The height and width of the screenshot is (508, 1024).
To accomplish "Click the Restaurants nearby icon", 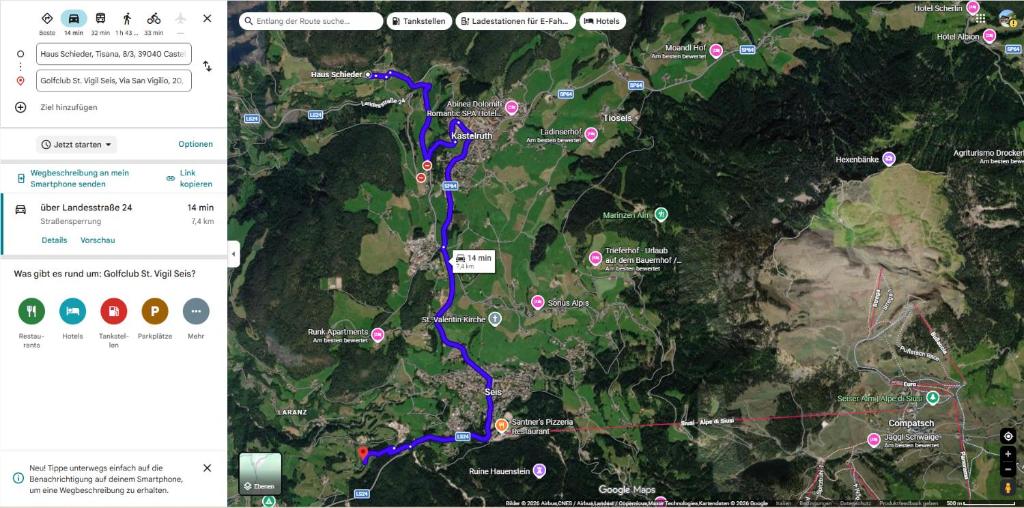I will click(31, 311).
